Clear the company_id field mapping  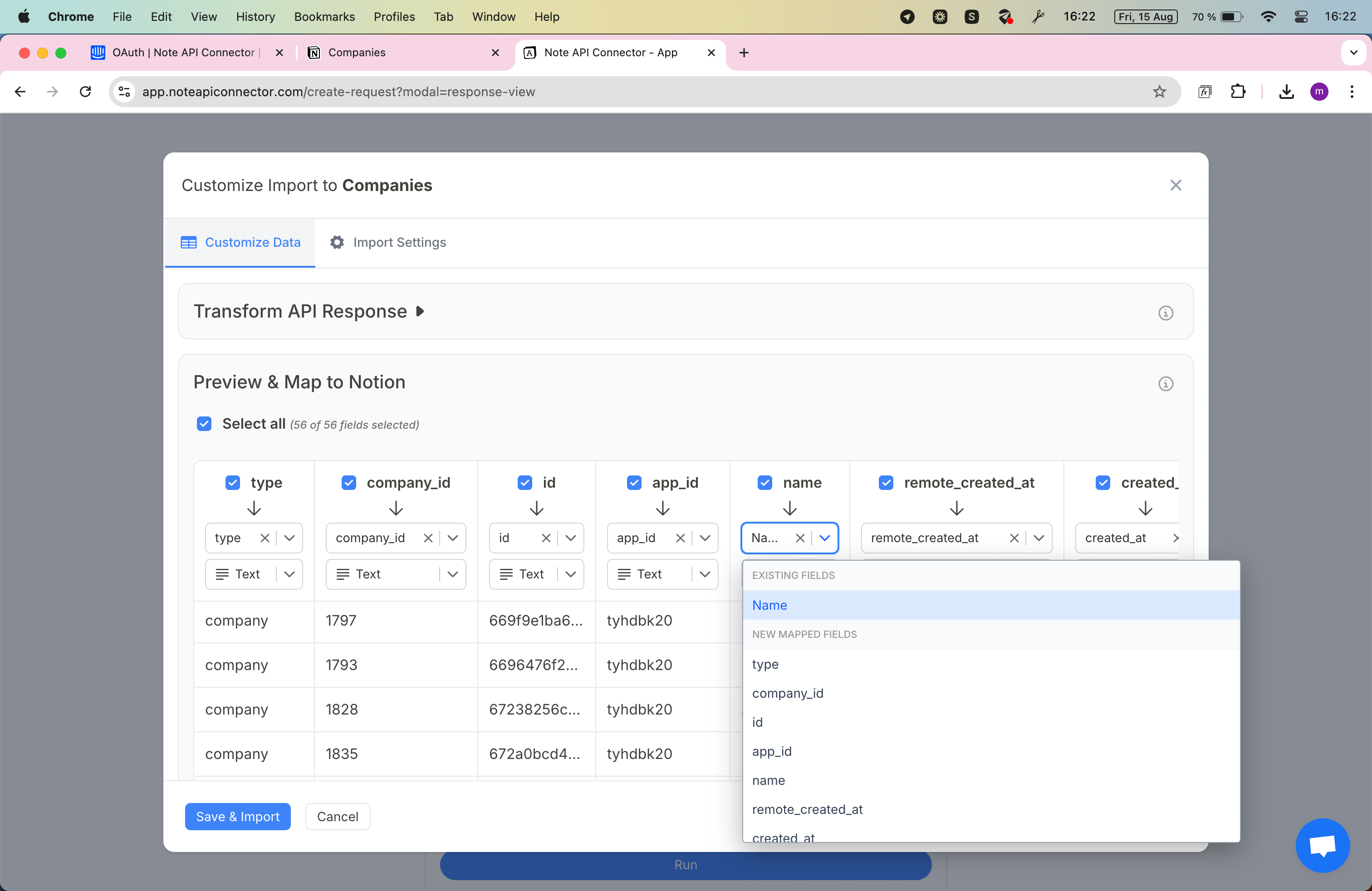tap(428, 538)
